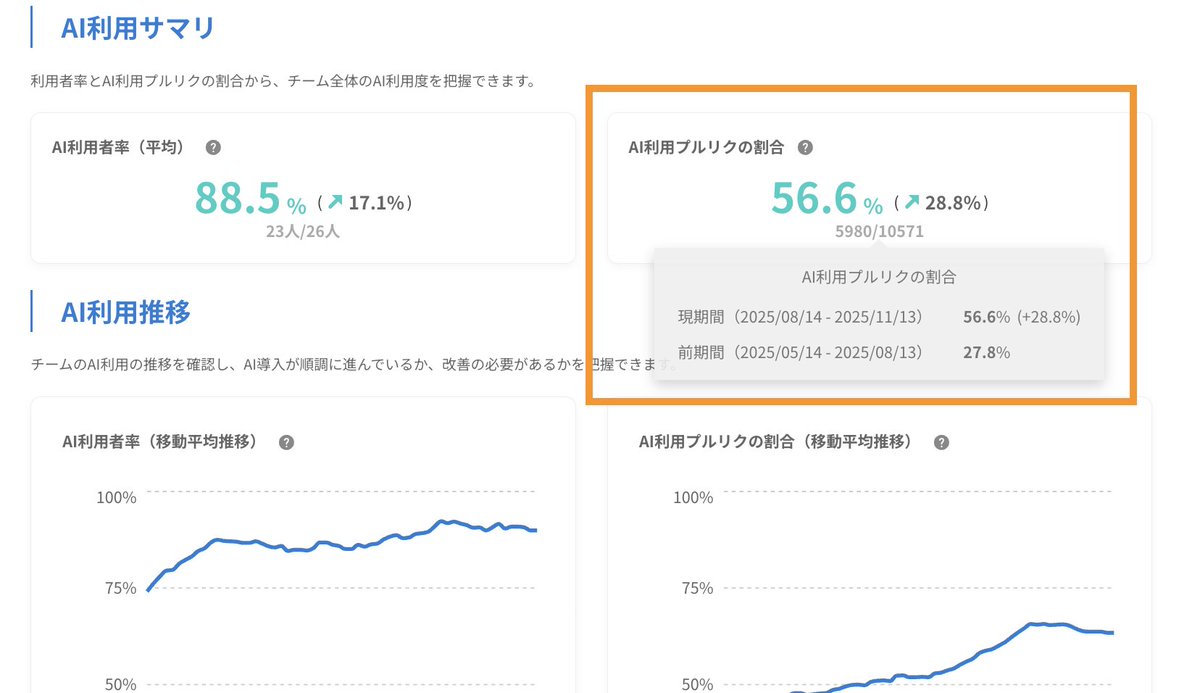Image resolution: width=1200 pixels, height=693 pixels.
Task: Click help icon beside AI利用プルリクの割合（移動平均推移）
Action: pyautogui.click(x=940, y=442)
